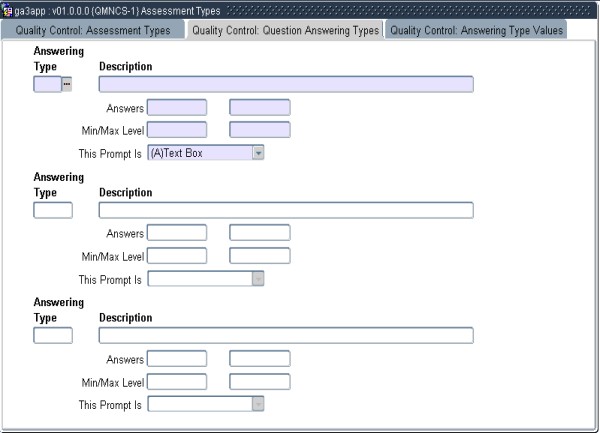Switch to Quality Control: Assessment Types tab
The height and width of the screenshot is (433, 600).
click(93, 30)
